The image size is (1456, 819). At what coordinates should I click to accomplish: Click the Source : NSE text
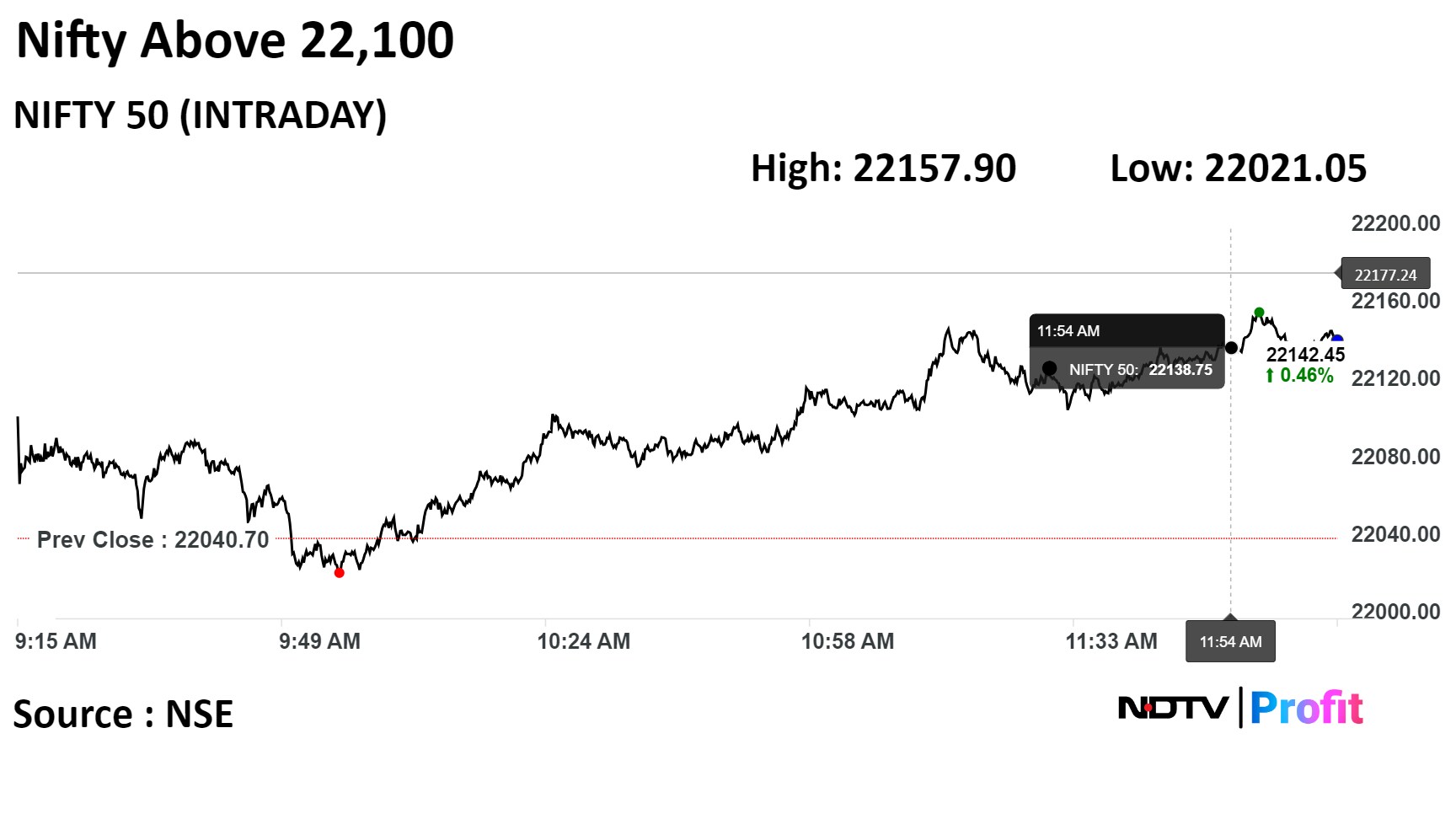tap(123, 715)
